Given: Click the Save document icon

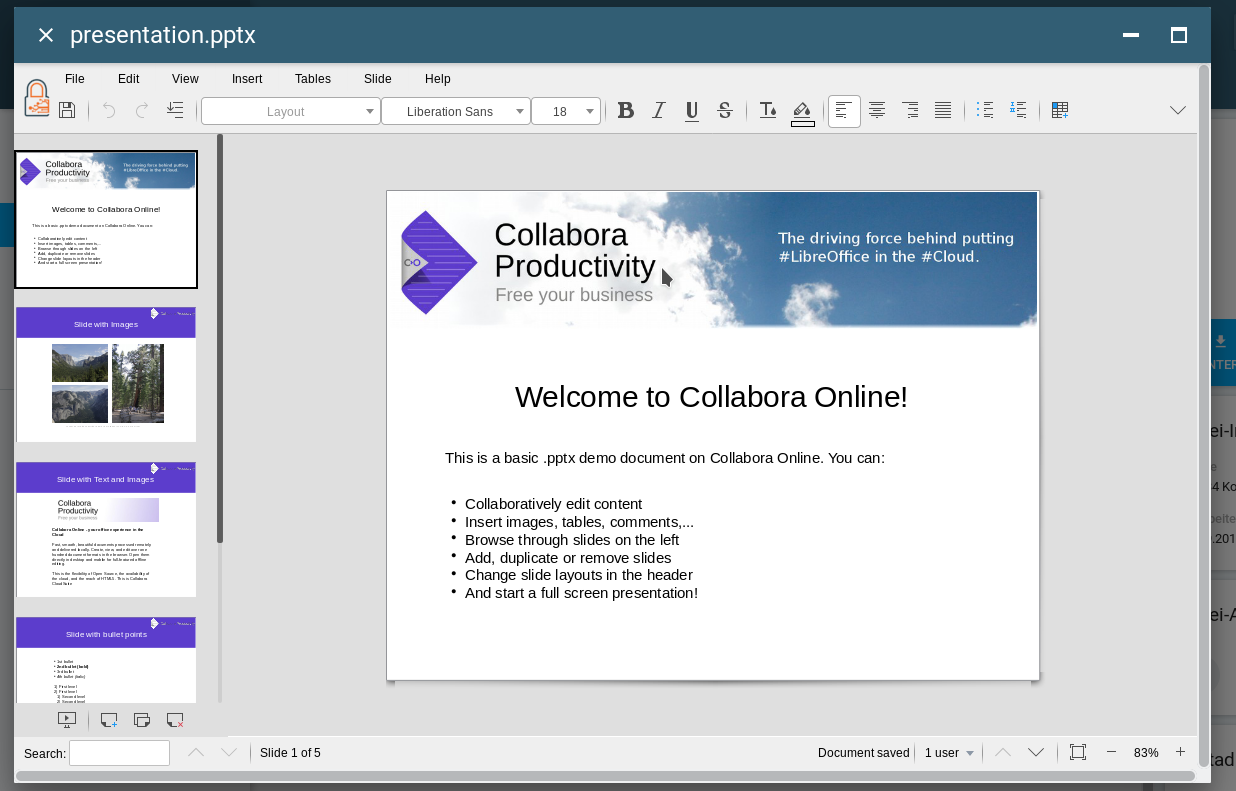Looking at the screenshot, I should tap(67, 111).
